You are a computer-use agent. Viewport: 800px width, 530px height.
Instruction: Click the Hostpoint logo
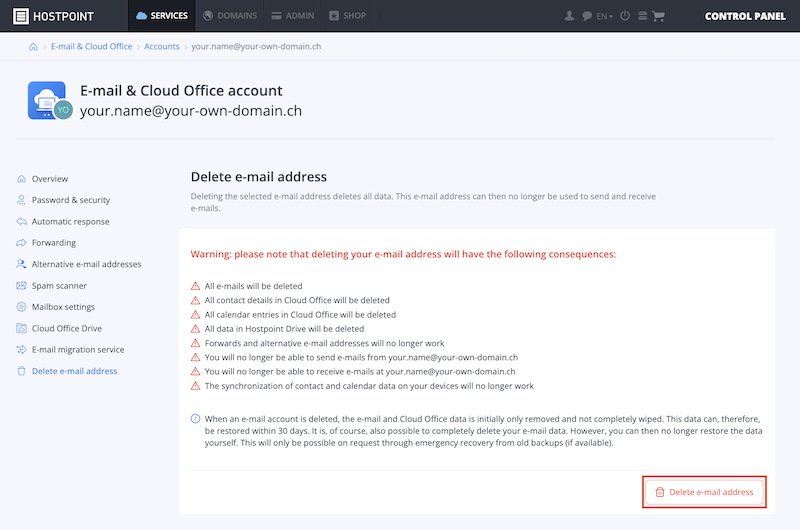tap(53, 16)
